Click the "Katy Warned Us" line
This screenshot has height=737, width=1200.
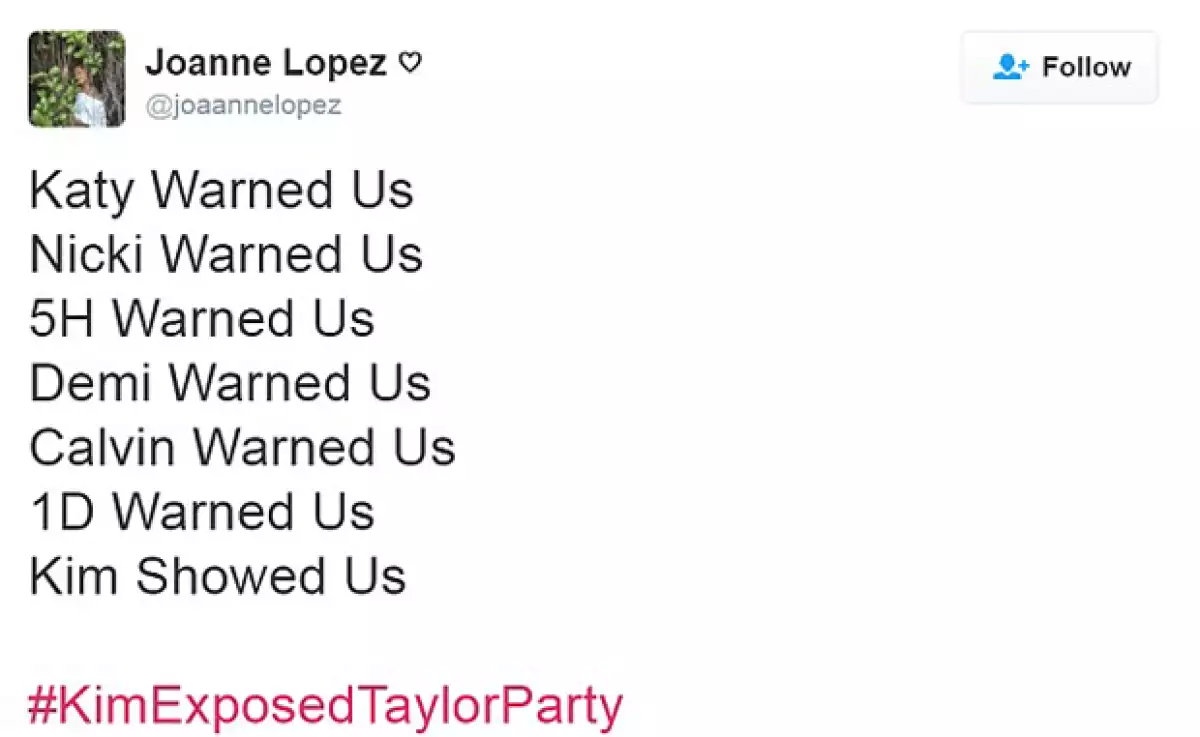tap(221, 190)
